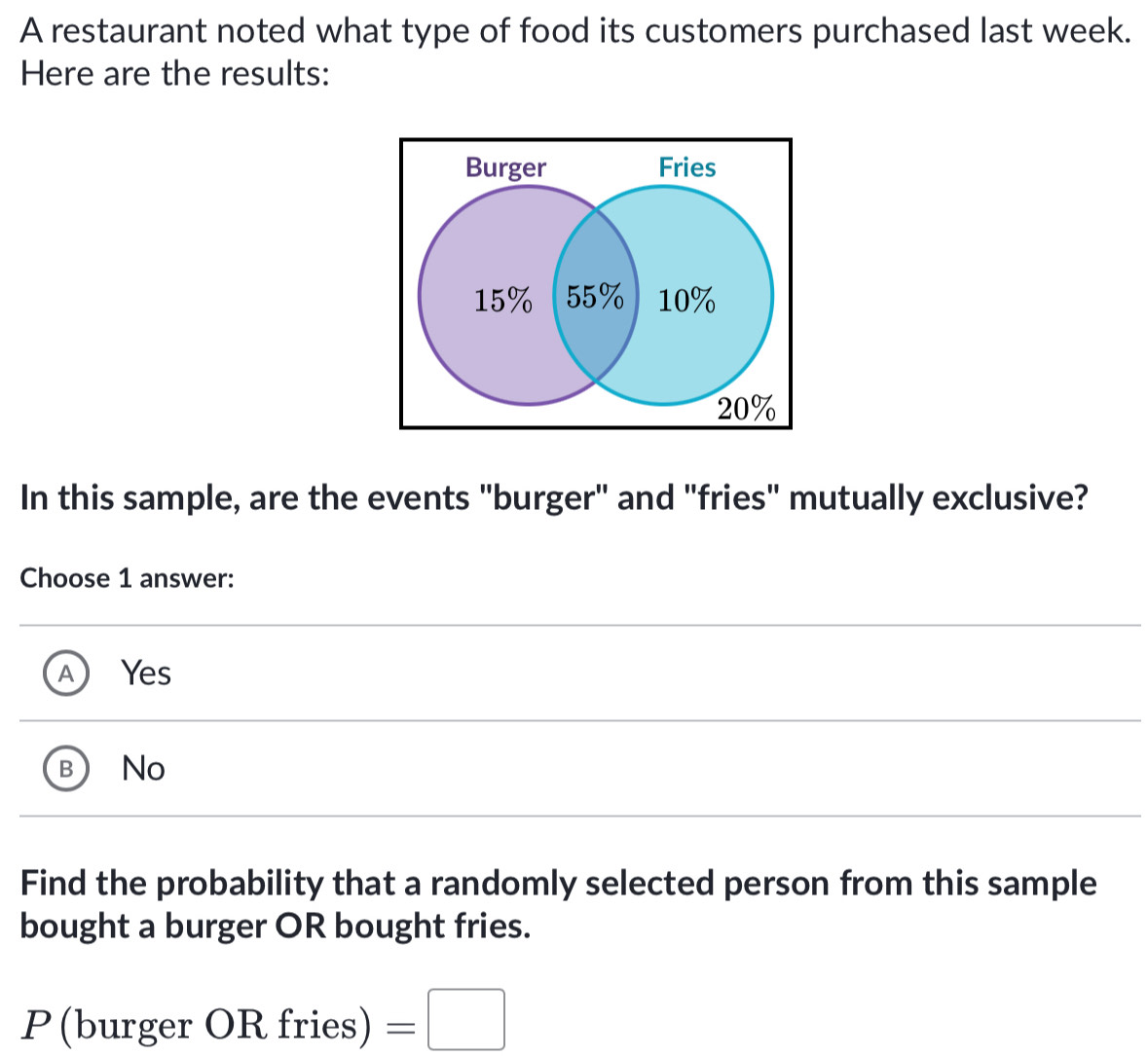Screen dimensions: 1148x1056
Task: Click the "Here are the results:" line
Action: coord(174,73)
